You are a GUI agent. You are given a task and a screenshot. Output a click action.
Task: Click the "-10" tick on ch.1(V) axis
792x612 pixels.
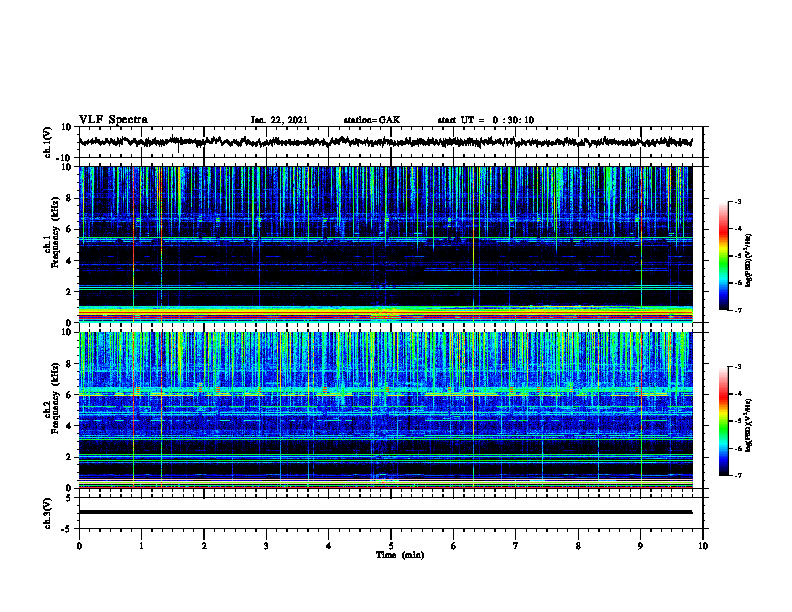[65, 158]
